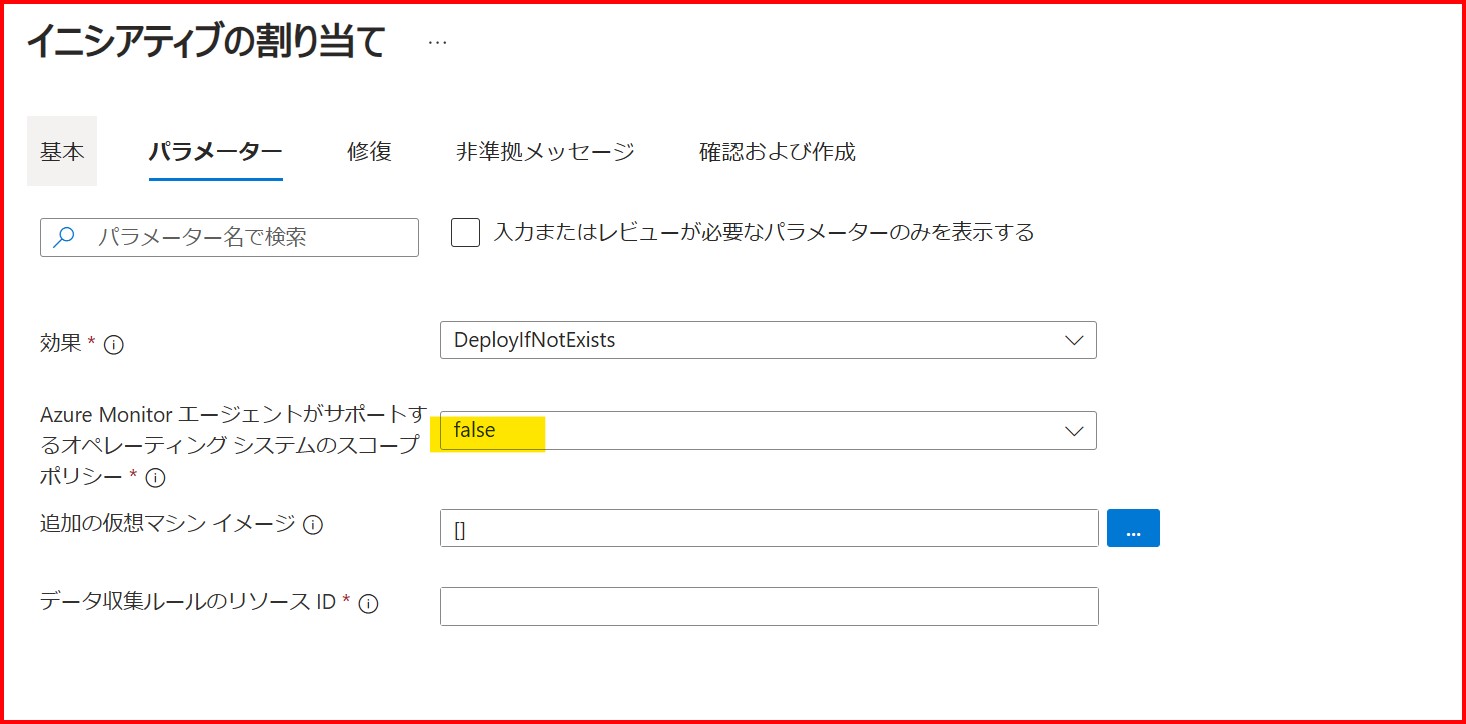1466x724 pixels.
Task: Click the info icon next to 追加の仮想マシン イメージ
Action: coord(313,524)
